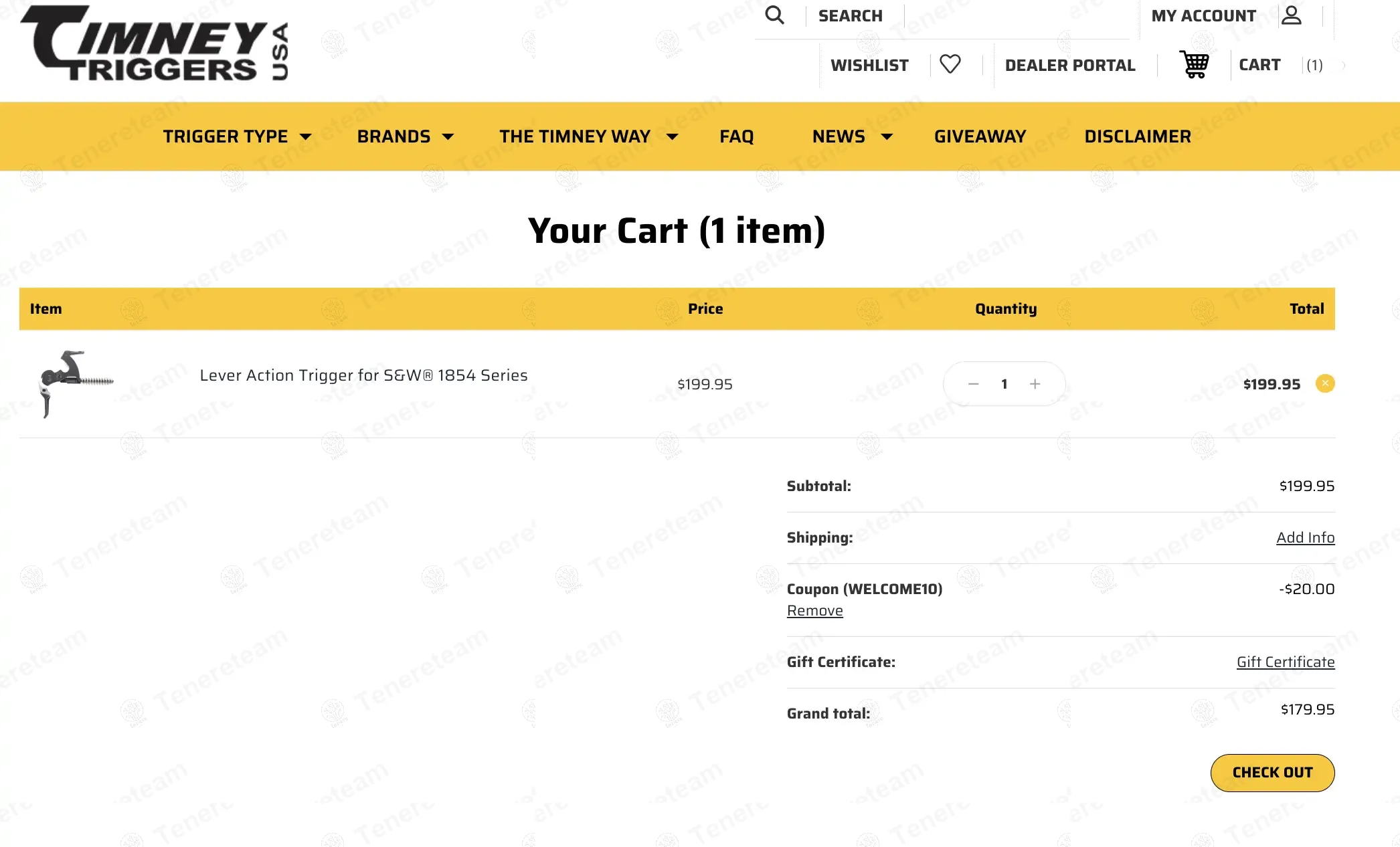Open the Giveaway menu item
Image resolution: width=1400 pixels, height=847 pixels.
(980, 136)
